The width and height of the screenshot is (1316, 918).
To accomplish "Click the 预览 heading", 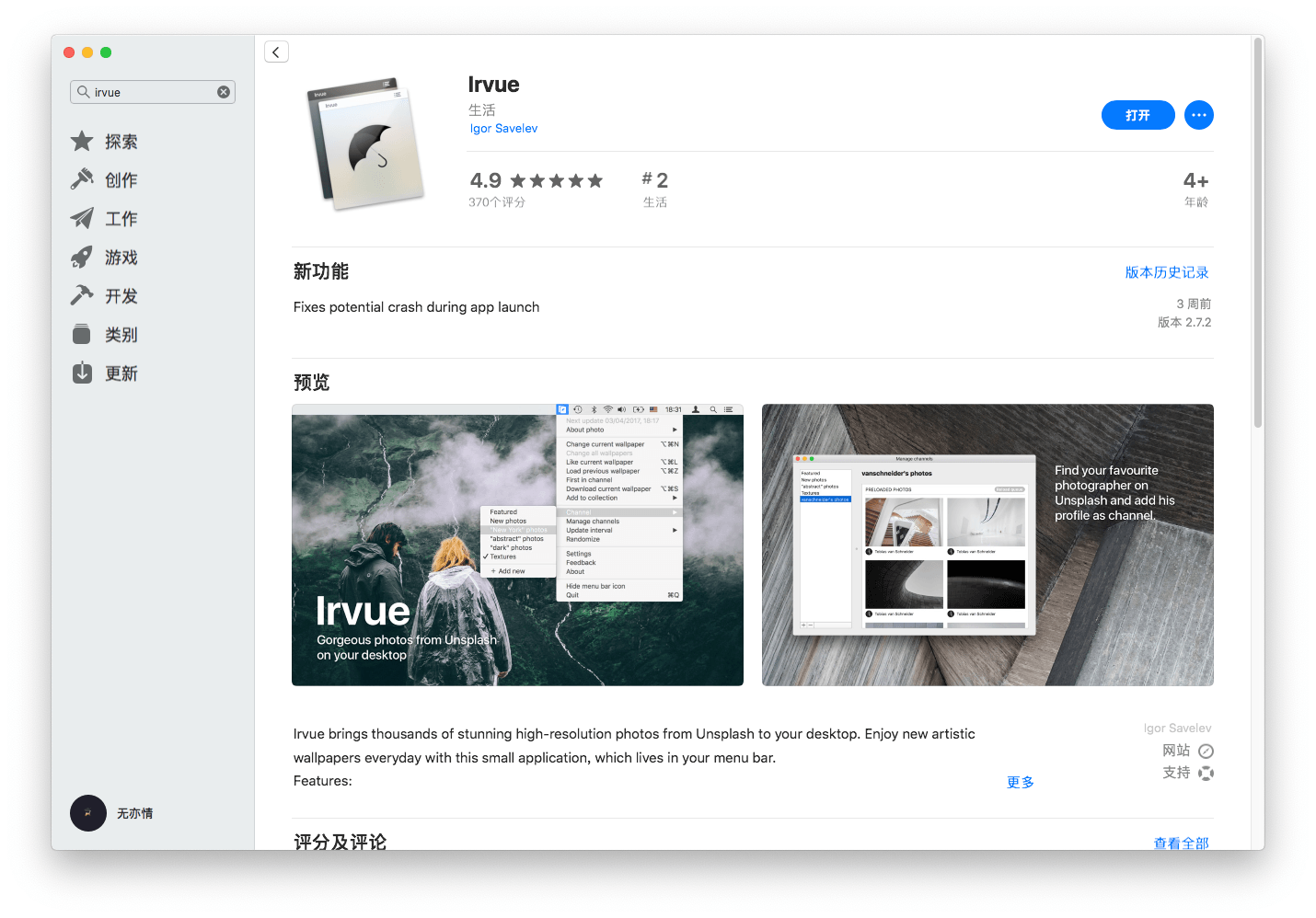I will 311,382.
